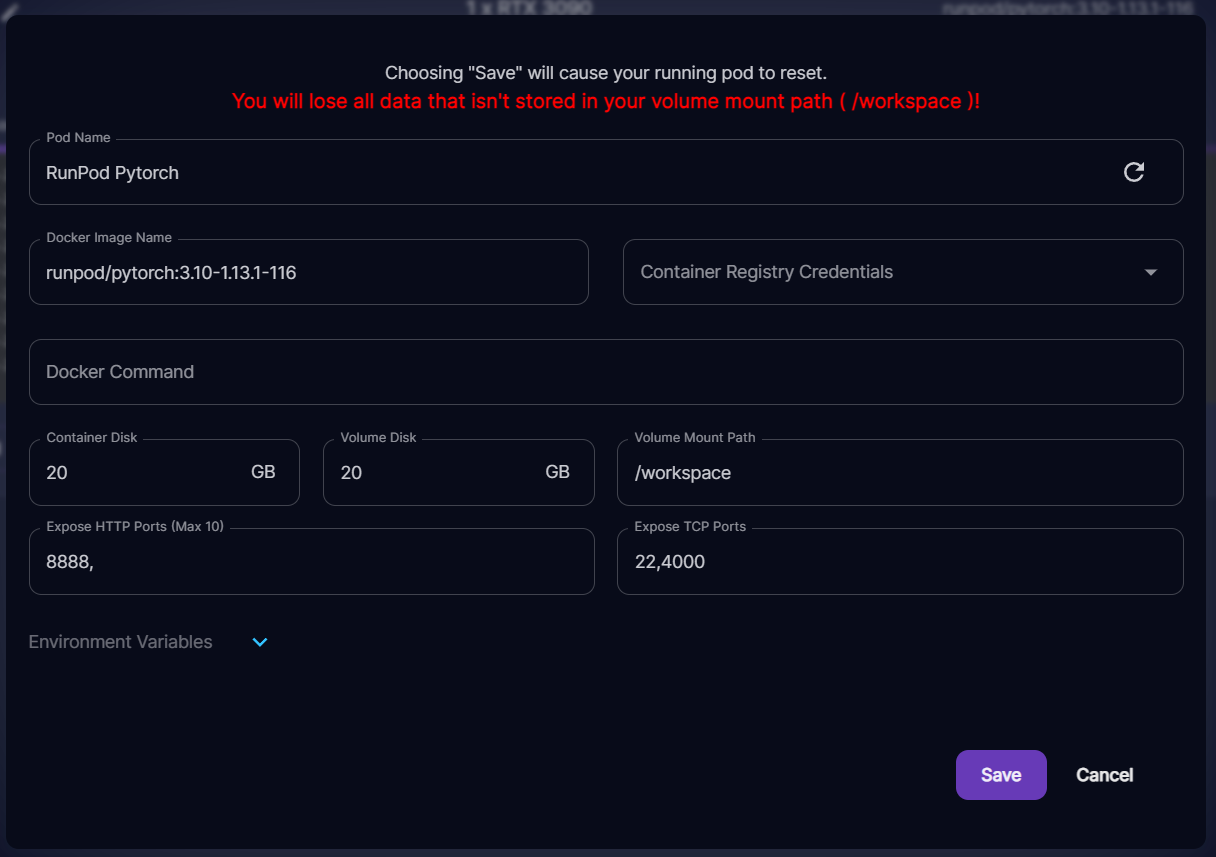
Task: Click the red data loss warning text
Action: pos(606,101)
